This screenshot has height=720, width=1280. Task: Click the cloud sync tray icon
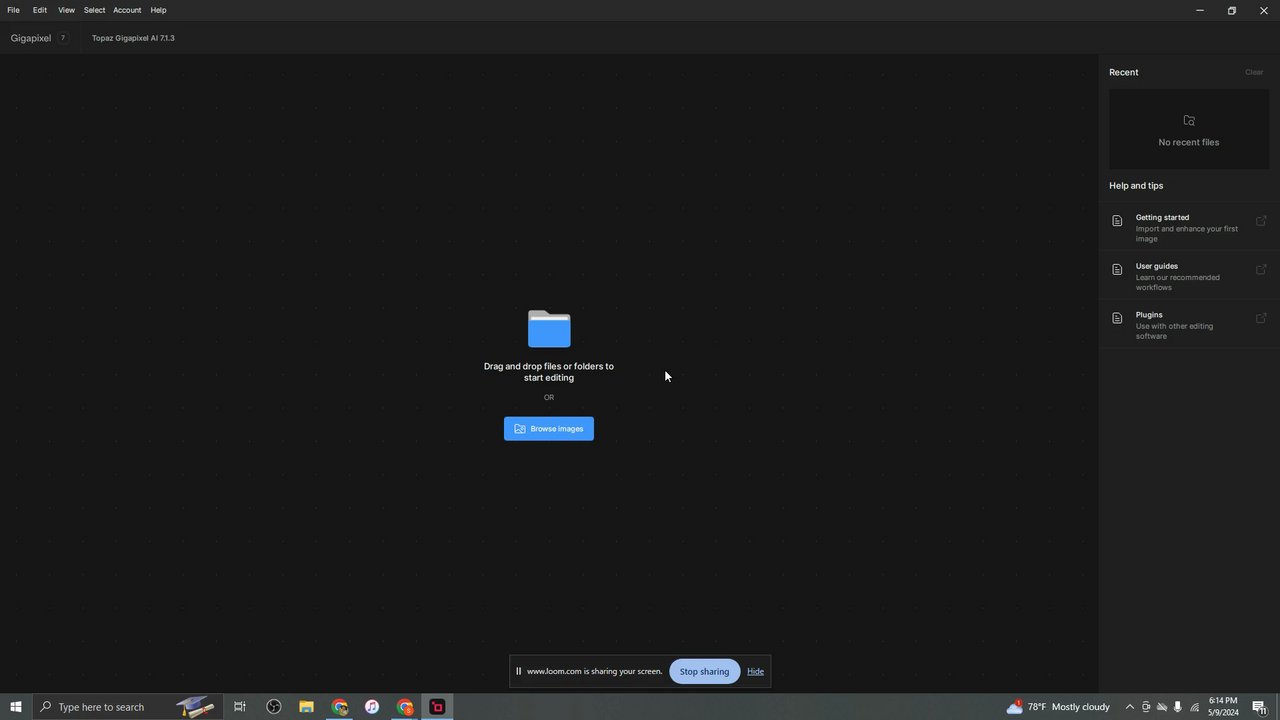1162,707
